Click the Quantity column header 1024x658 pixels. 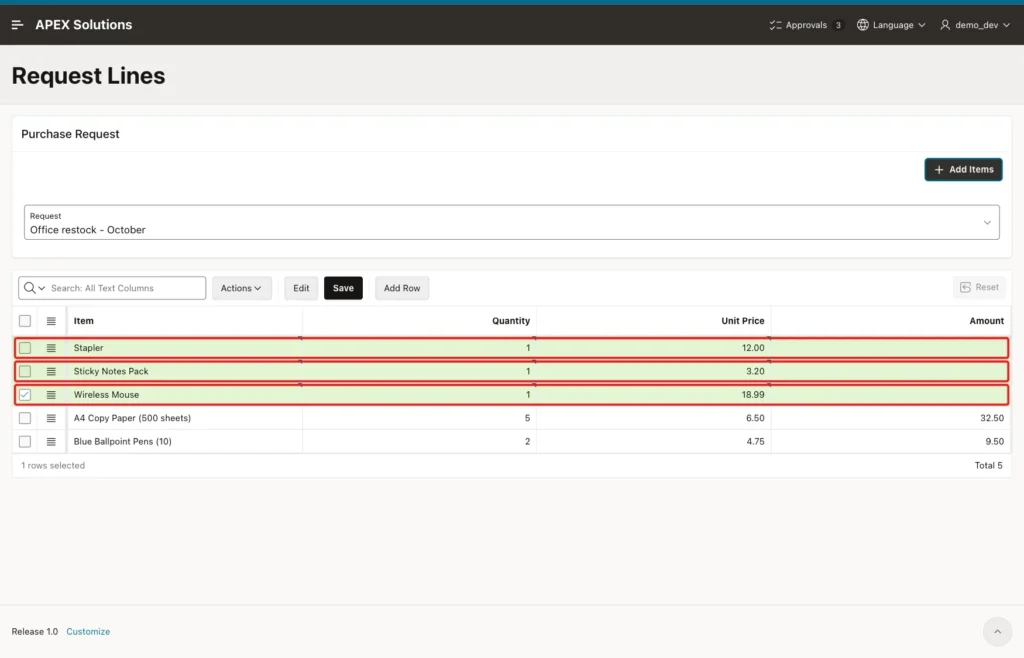pos(511,321)
